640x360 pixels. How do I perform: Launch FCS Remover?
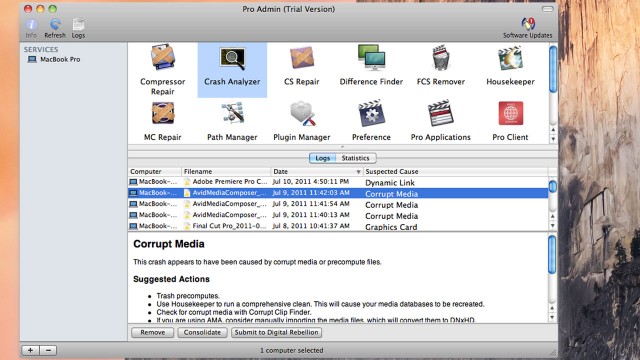coord(441,65)
